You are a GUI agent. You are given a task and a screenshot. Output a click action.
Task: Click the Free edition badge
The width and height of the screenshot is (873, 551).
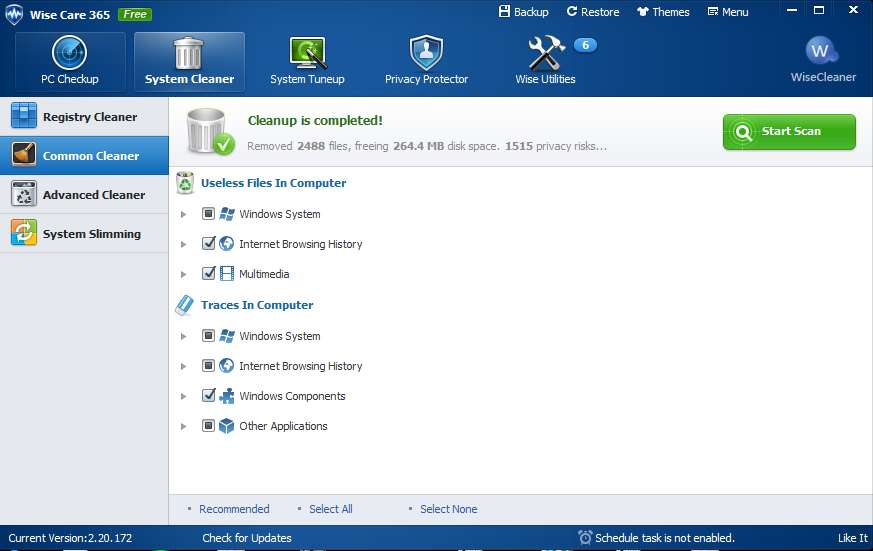(135, 14)
